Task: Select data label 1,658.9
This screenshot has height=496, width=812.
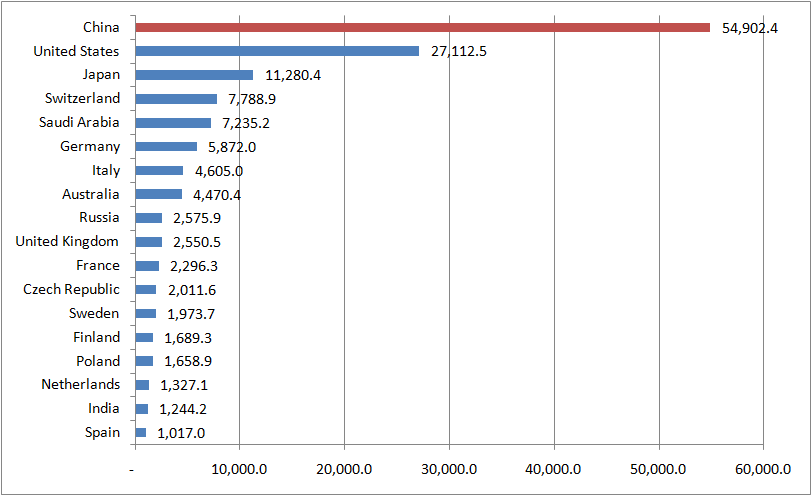Action: click(188, 361)
